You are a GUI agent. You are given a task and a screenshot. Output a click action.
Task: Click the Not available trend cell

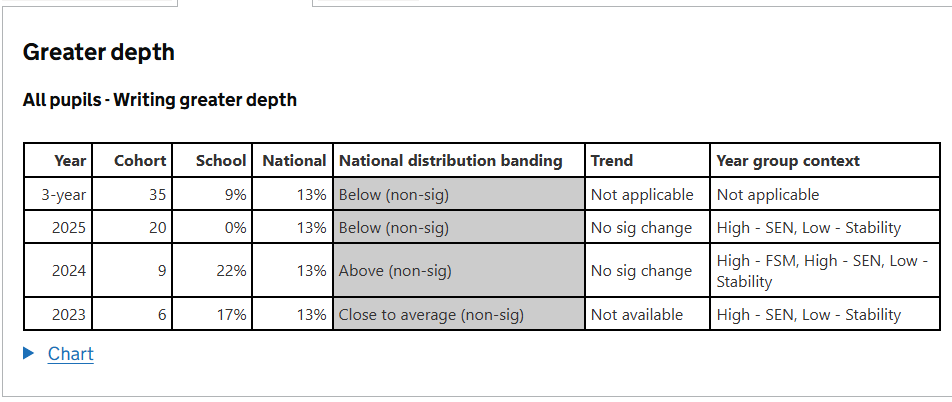637,315
